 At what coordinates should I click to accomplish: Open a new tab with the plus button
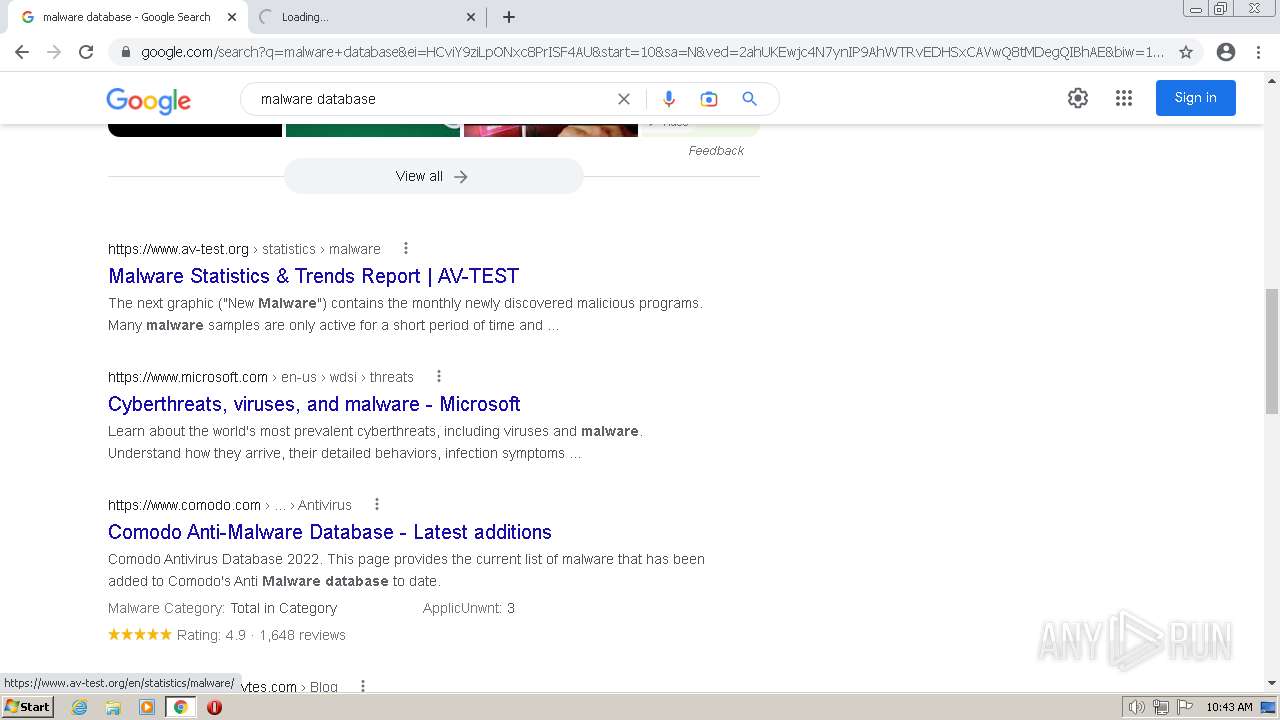[509, 17]
